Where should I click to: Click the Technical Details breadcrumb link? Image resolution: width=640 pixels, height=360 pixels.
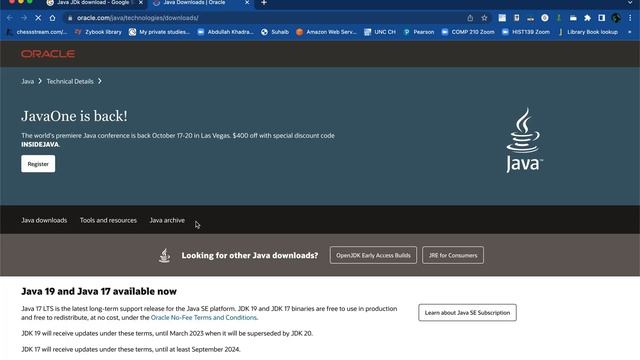point(70,81)
